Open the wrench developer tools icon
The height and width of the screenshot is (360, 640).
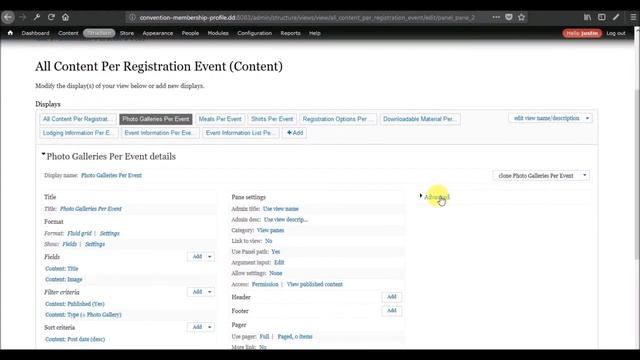click(37, 17)
